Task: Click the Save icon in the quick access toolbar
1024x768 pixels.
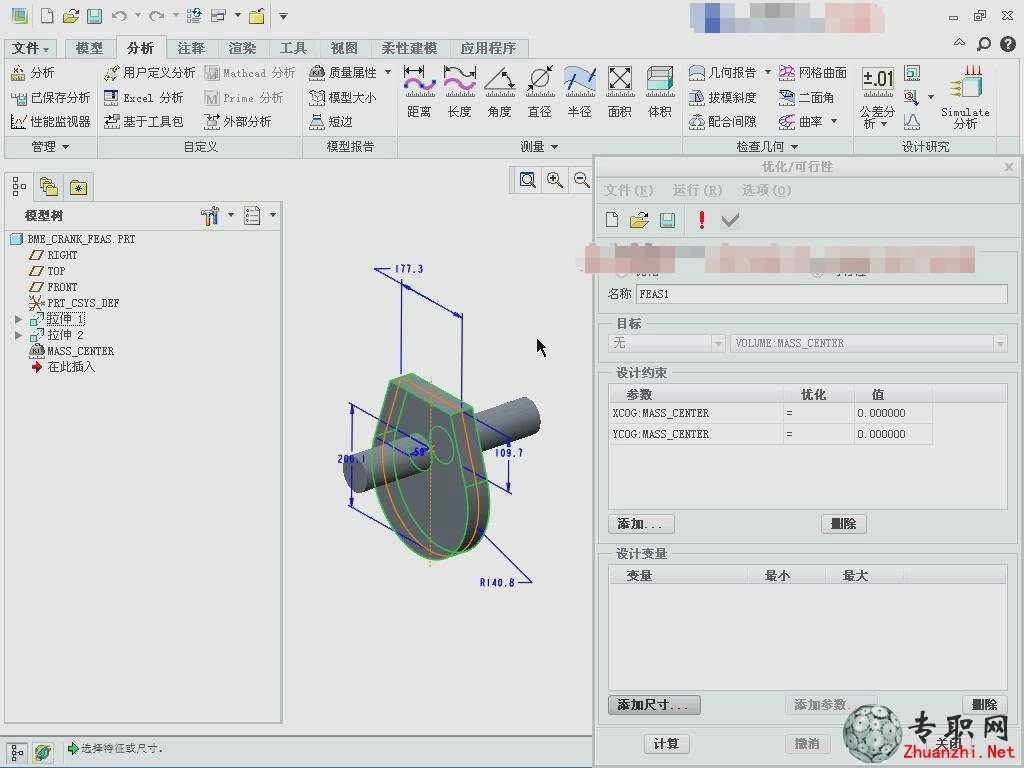Action: point(95,16)
